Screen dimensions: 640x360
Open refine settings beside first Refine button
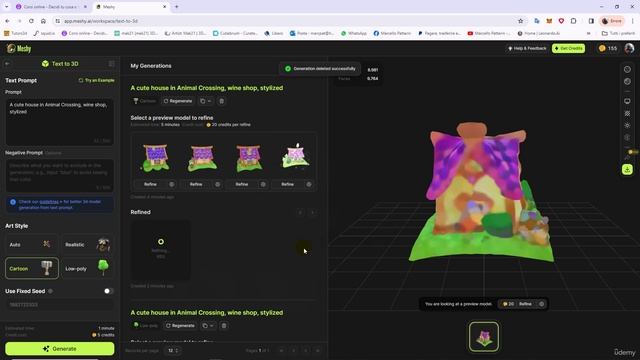pos(172,184)
